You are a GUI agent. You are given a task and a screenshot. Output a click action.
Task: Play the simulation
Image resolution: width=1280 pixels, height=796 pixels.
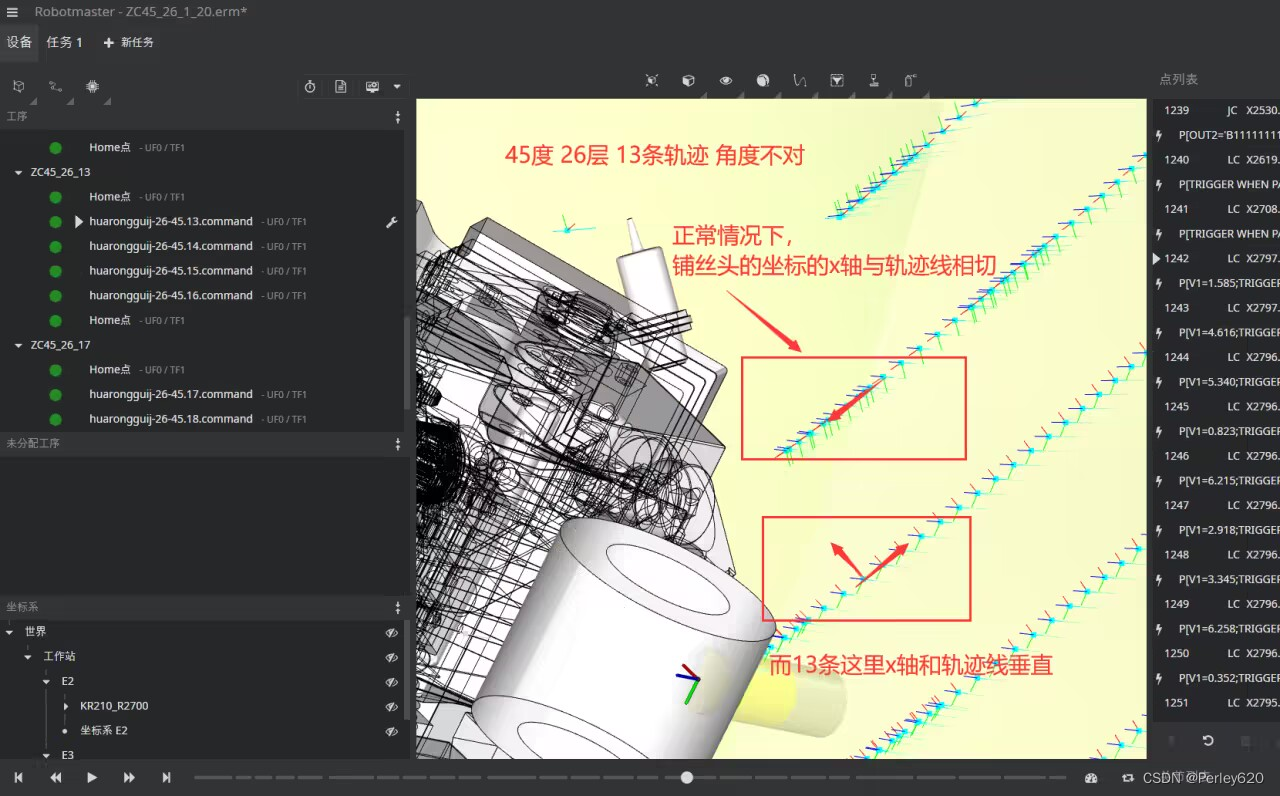[92, 777]
